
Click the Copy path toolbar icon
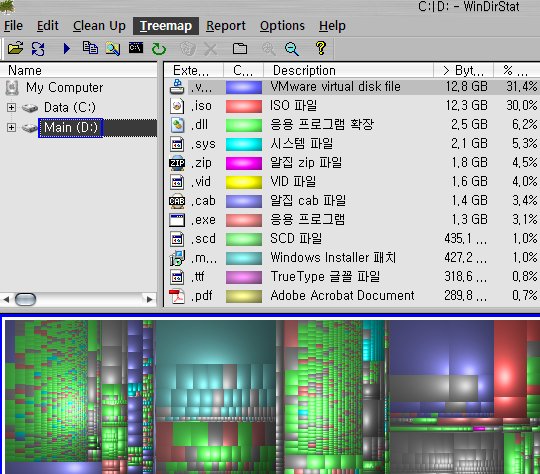pos(90,48)
